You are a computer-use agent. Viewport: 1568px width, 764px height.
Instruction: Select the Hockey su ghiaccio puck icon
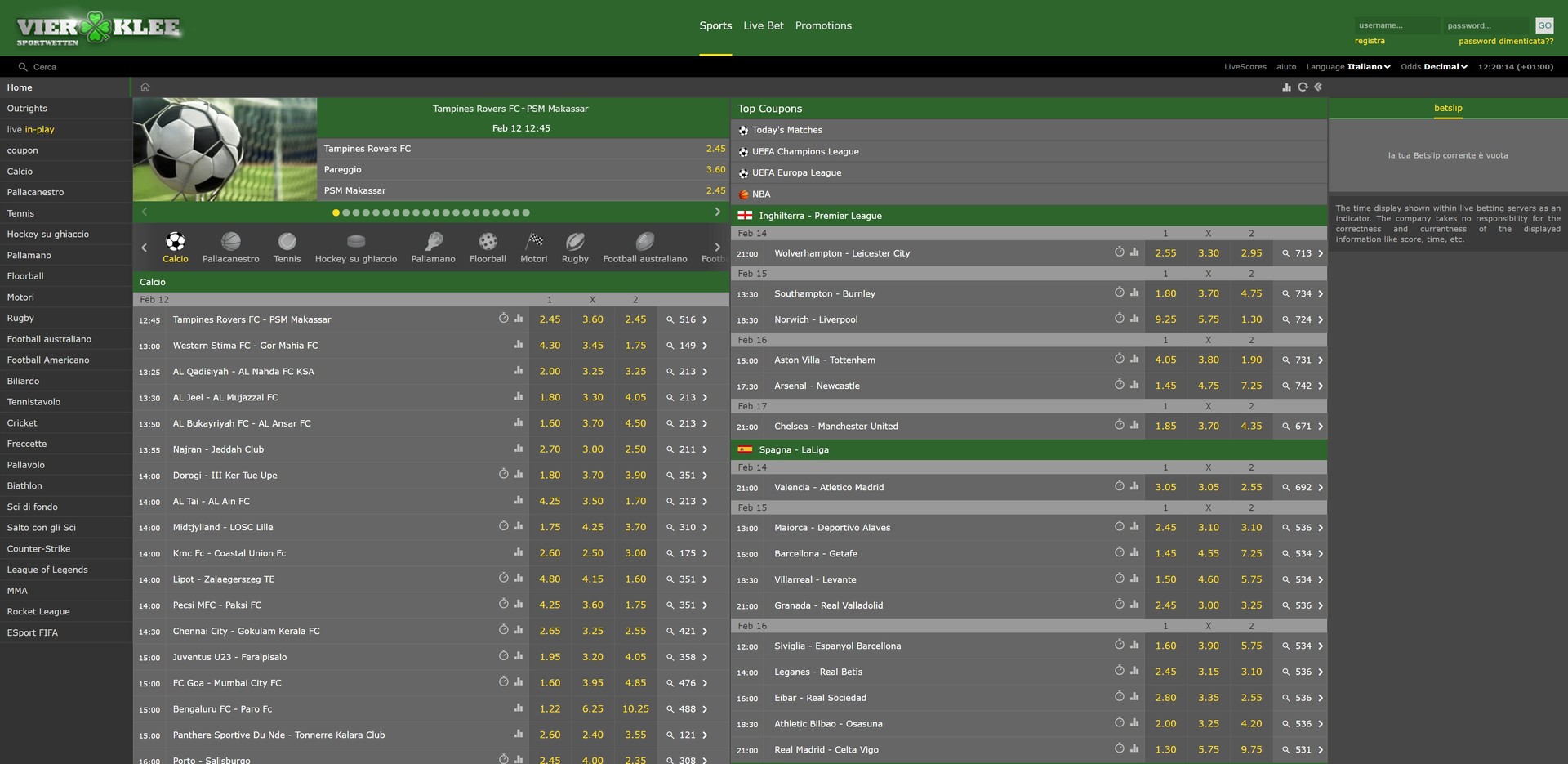(356, 241)
